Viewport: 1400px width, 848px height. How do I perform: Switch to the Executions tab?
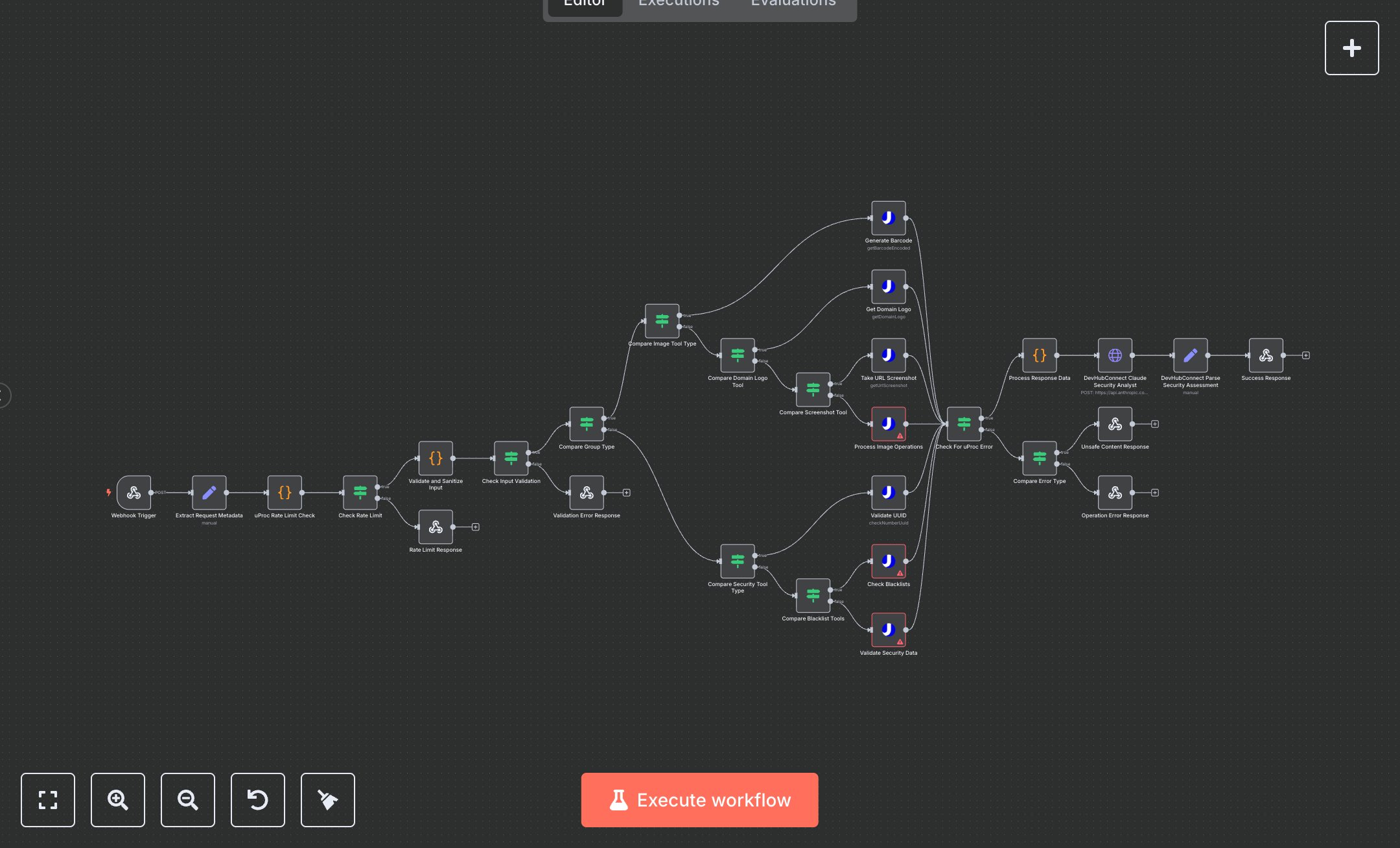coord(678,4)
